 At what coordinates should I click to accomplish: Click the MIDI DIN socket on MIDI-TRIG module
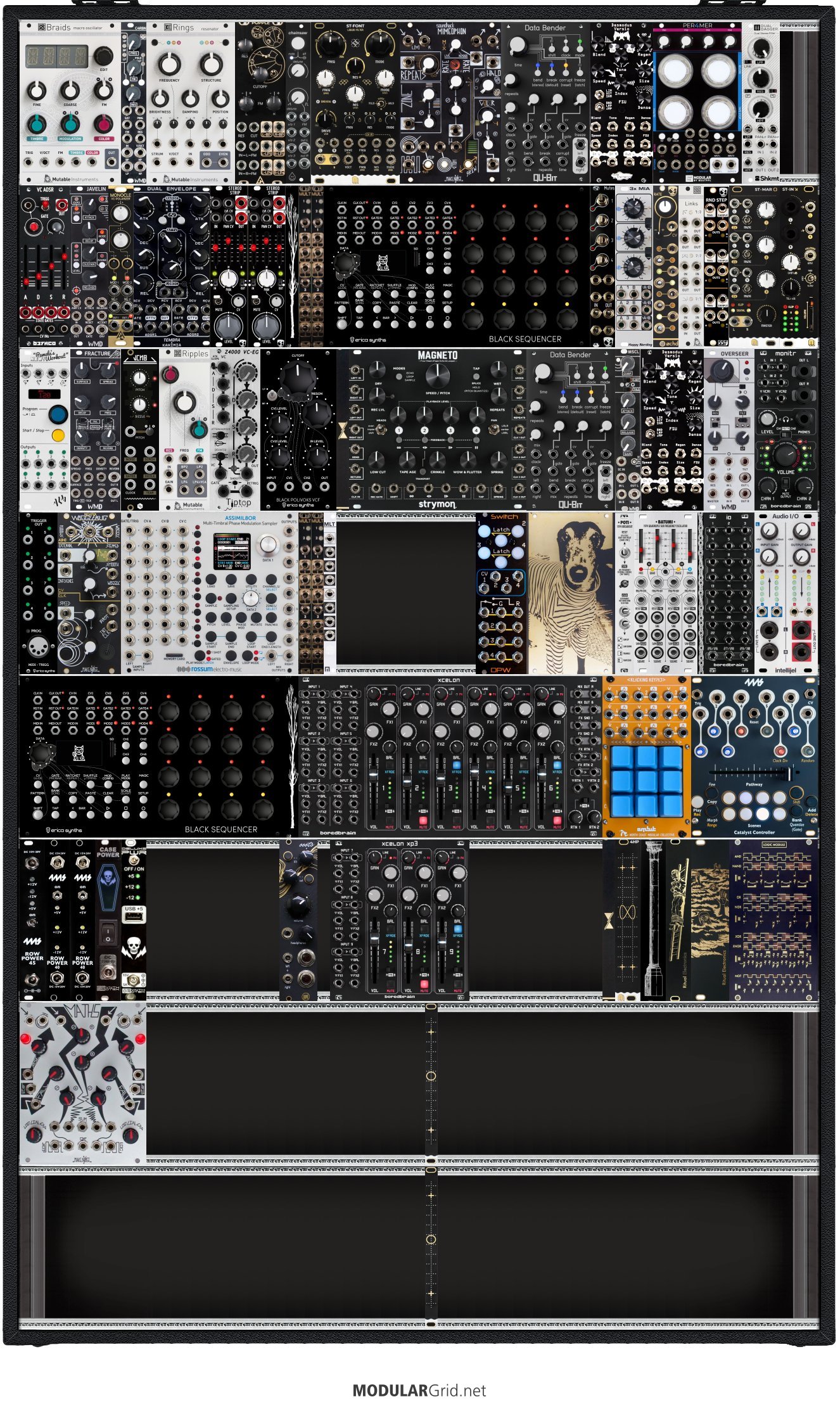coord(37,647)
